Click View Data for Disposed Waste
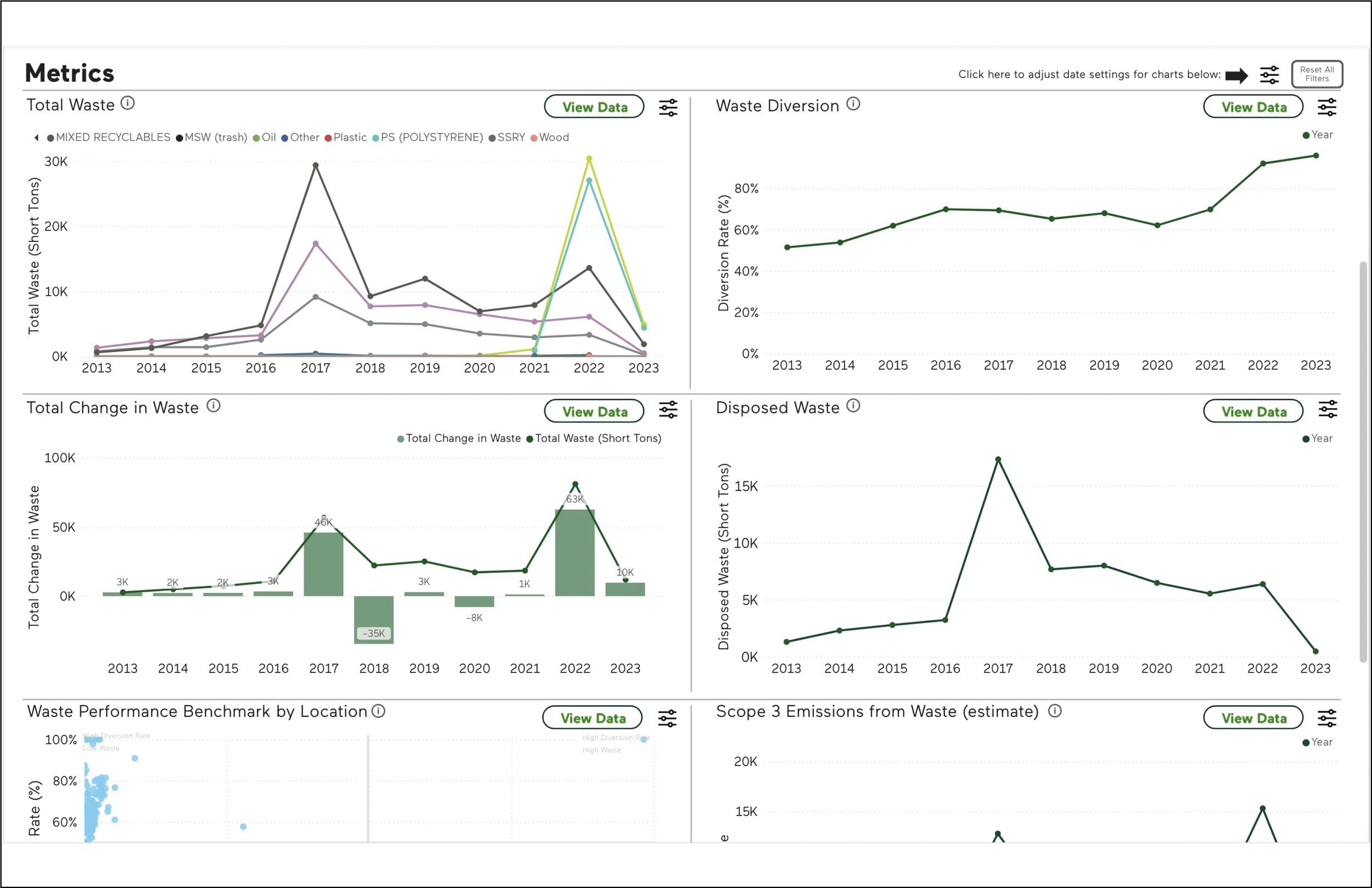 tap(1253, 411)
